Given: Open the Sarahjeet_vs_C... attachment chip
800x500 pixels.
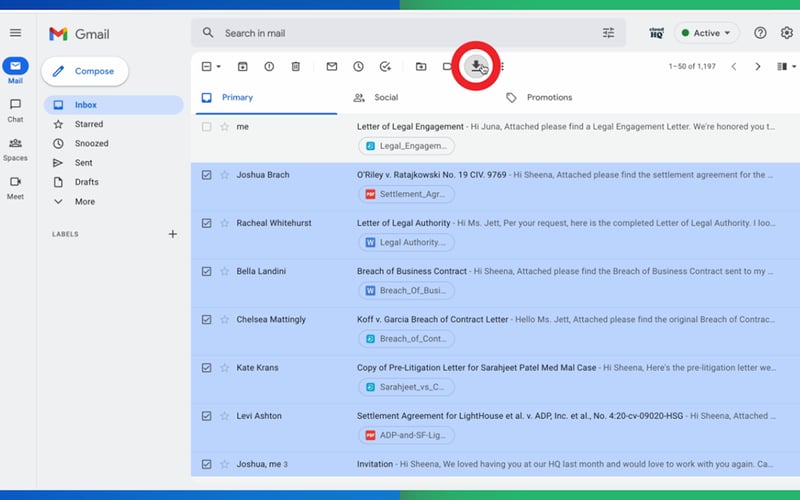Looking at the screenshot, I should point(406,387).
